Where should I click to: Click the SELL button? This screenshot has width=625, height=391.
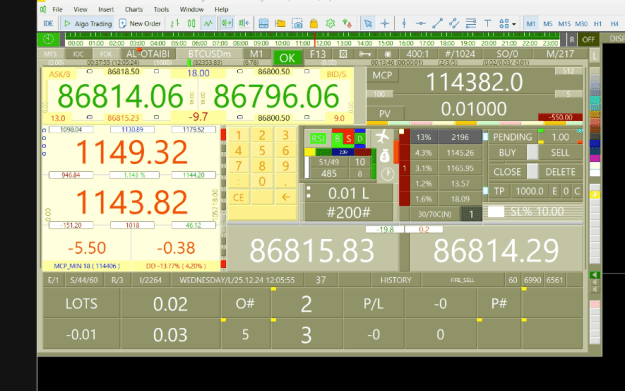(x=560, y=153)
